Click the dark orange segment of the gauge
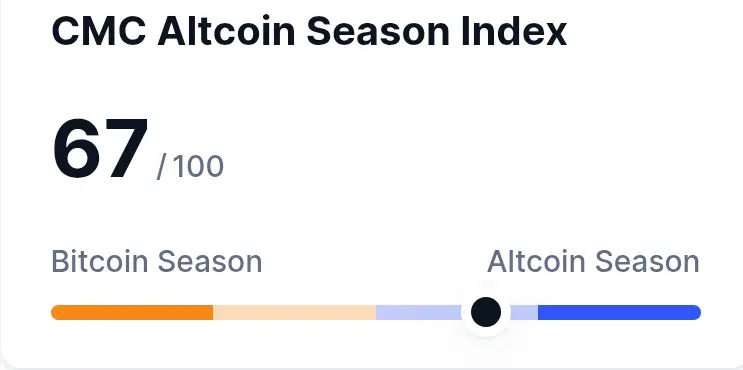The width and height of the screenshot is (743, 370). (x=132, y=313)
